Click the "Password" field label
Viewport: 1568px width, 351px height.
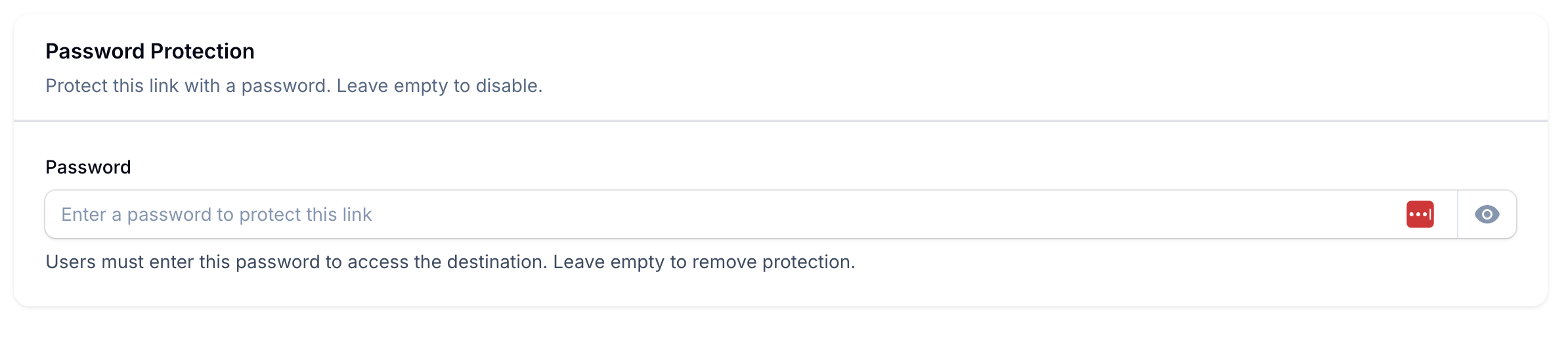pos(88,167)
